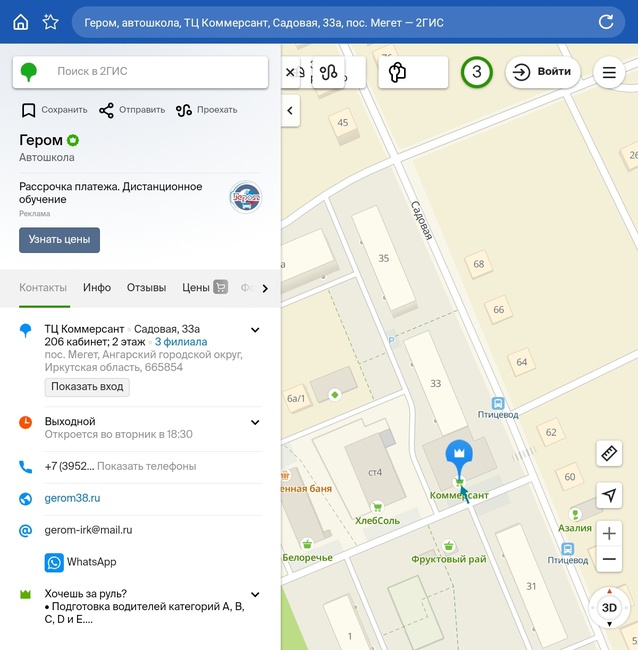Log in with Войти button
Screen dimensions: 638x650
pyautogui.click(x=542, y=72)
